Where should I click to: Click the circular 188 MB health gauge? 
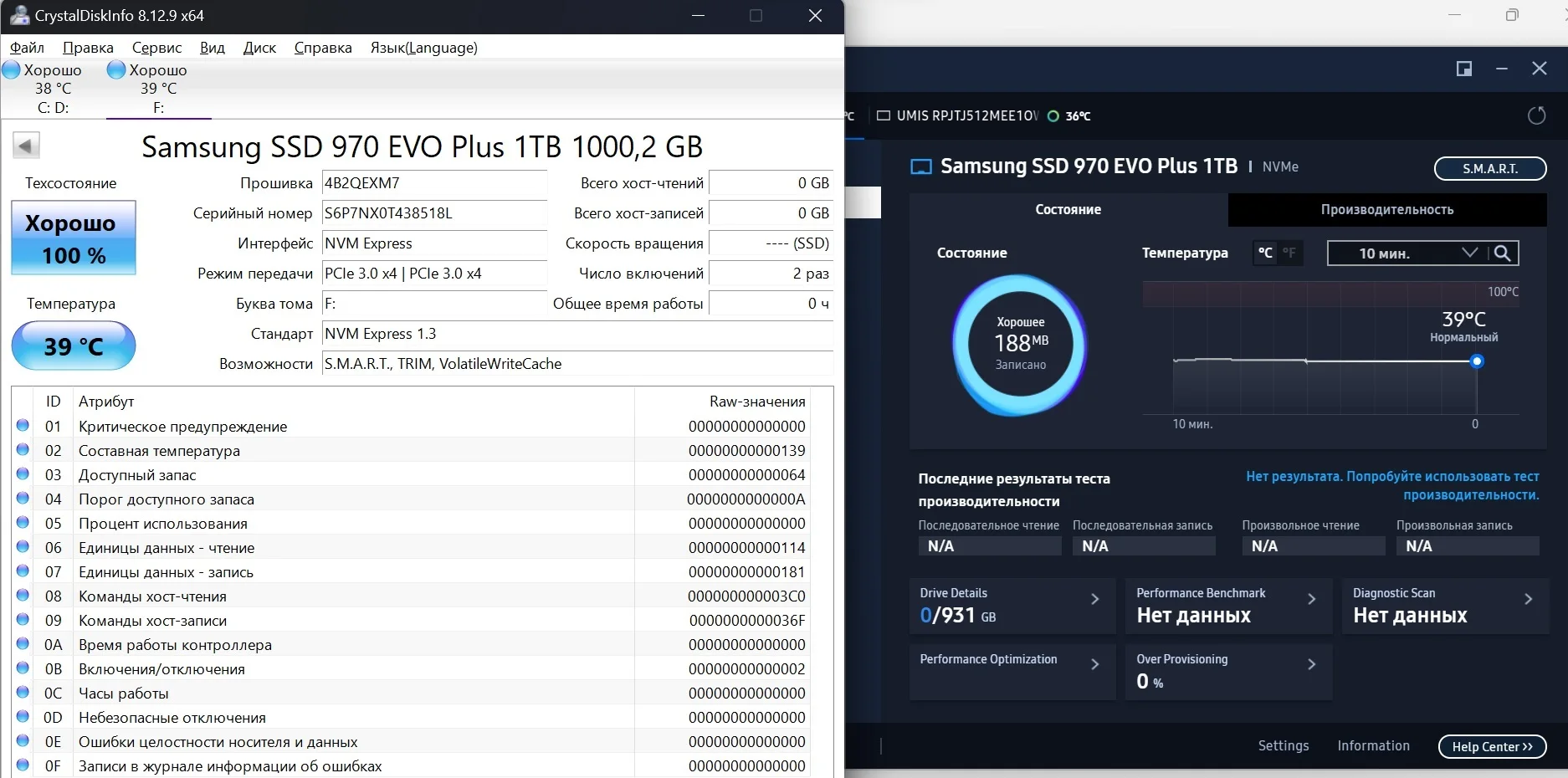[1020, 345]
